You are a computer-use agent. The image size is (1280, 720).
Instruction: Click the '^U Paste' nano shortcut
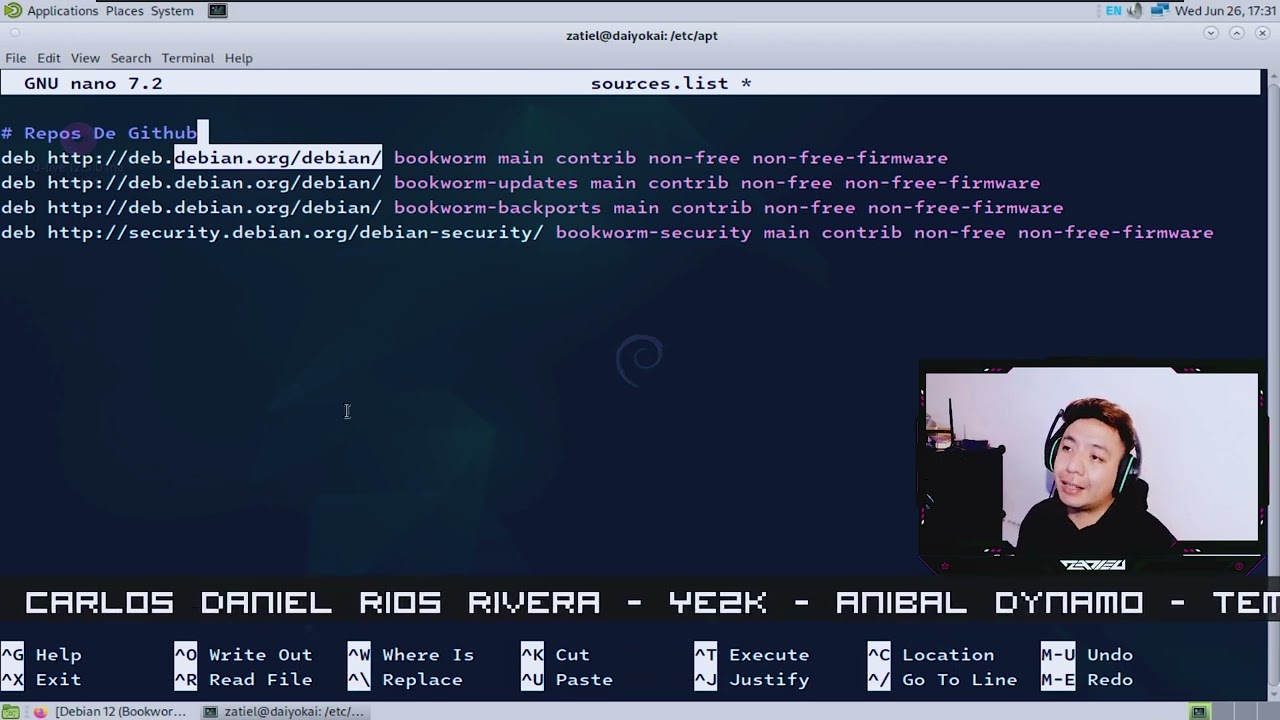point(567,680)
